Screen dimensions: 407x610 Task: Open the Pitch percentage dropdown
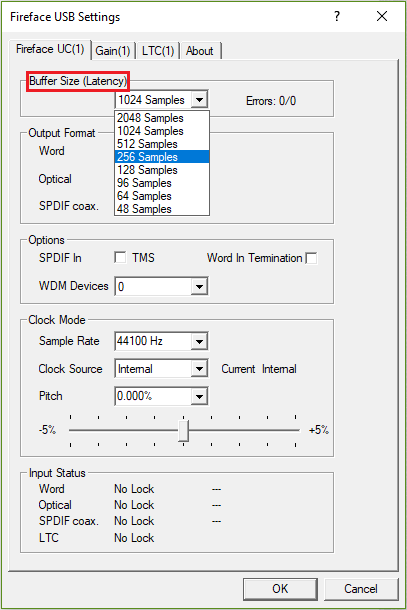tap(199, 396)
